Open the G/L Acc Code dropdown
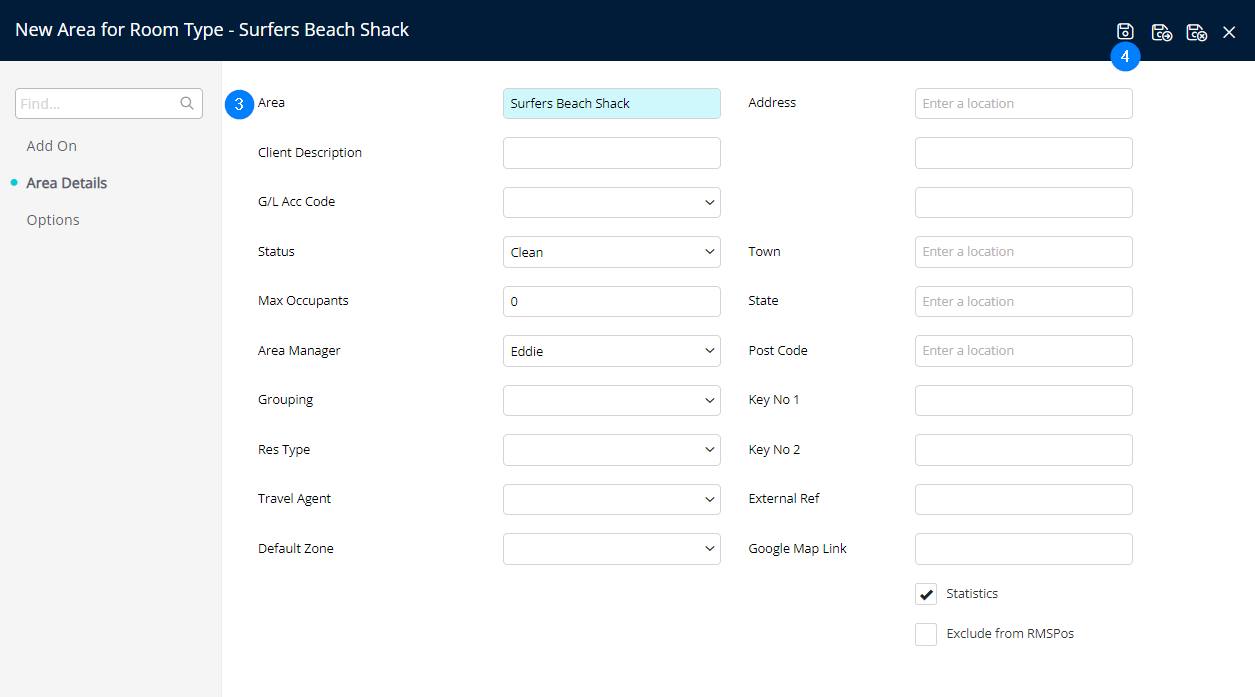 611,202
